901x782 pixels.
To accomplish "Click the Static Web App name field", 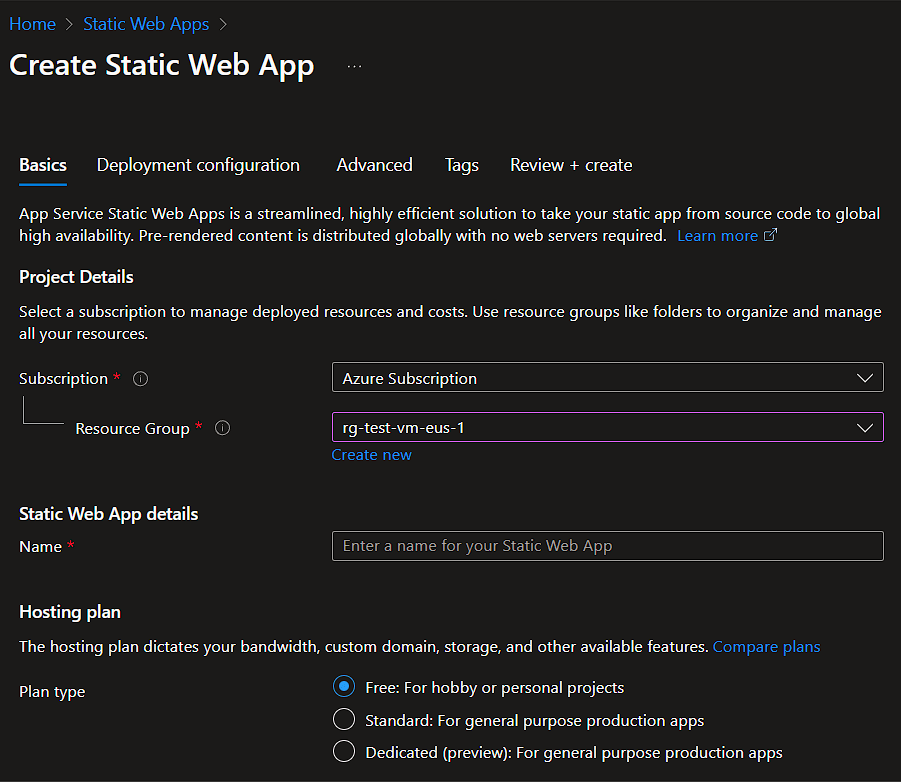I will pyautogui.click(x=607, y=546).
